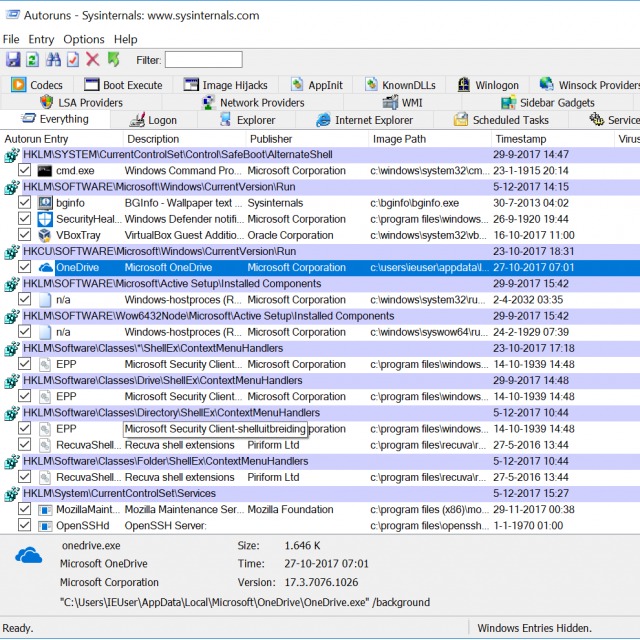This screenshot has width=640, height=640.
Task: Open the WMI tab
Action: click(402, 102)
